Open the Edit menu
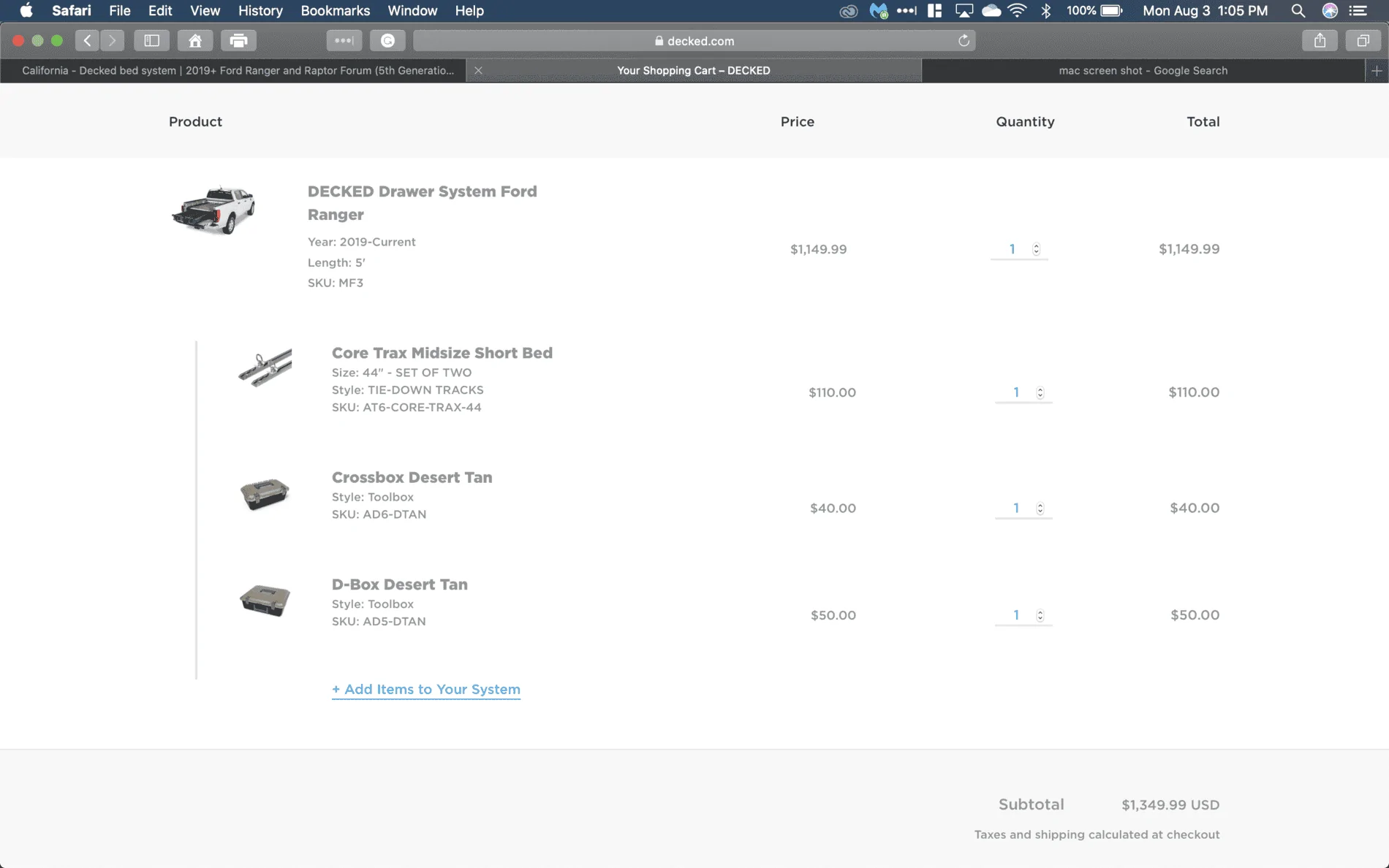Screen dimensions: 1389x868 point(160,11)
